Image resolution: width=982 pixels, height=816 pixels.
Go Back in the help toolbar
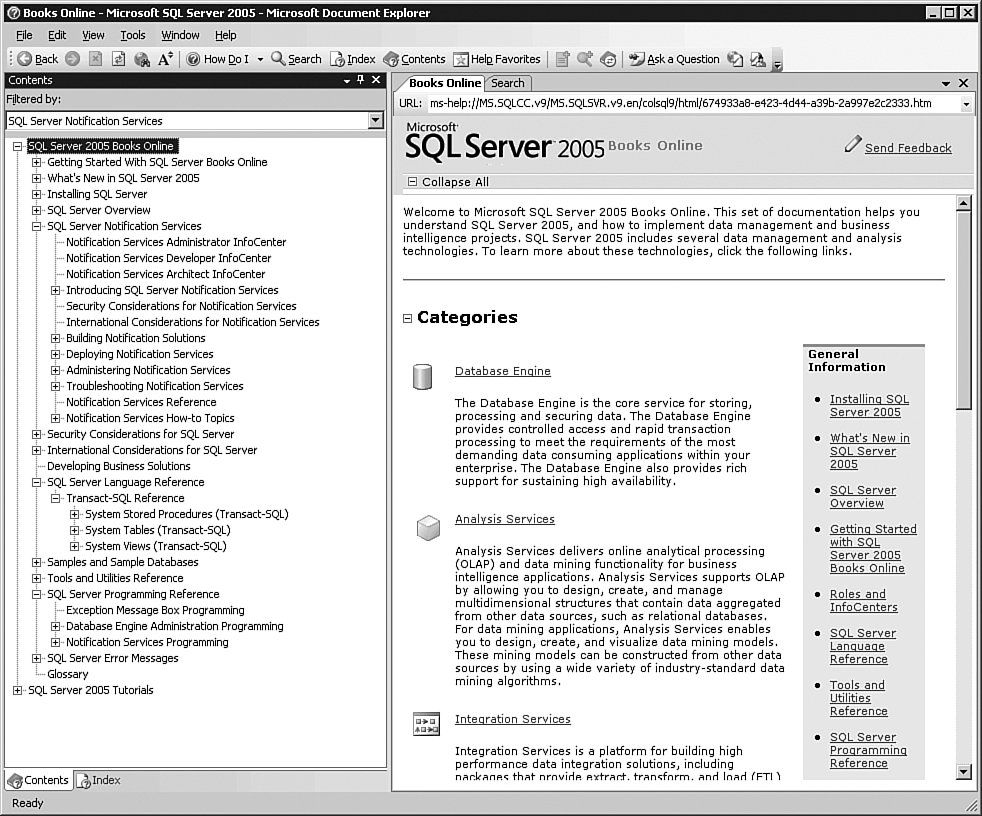pyautogui.click(x=38, y=59)
